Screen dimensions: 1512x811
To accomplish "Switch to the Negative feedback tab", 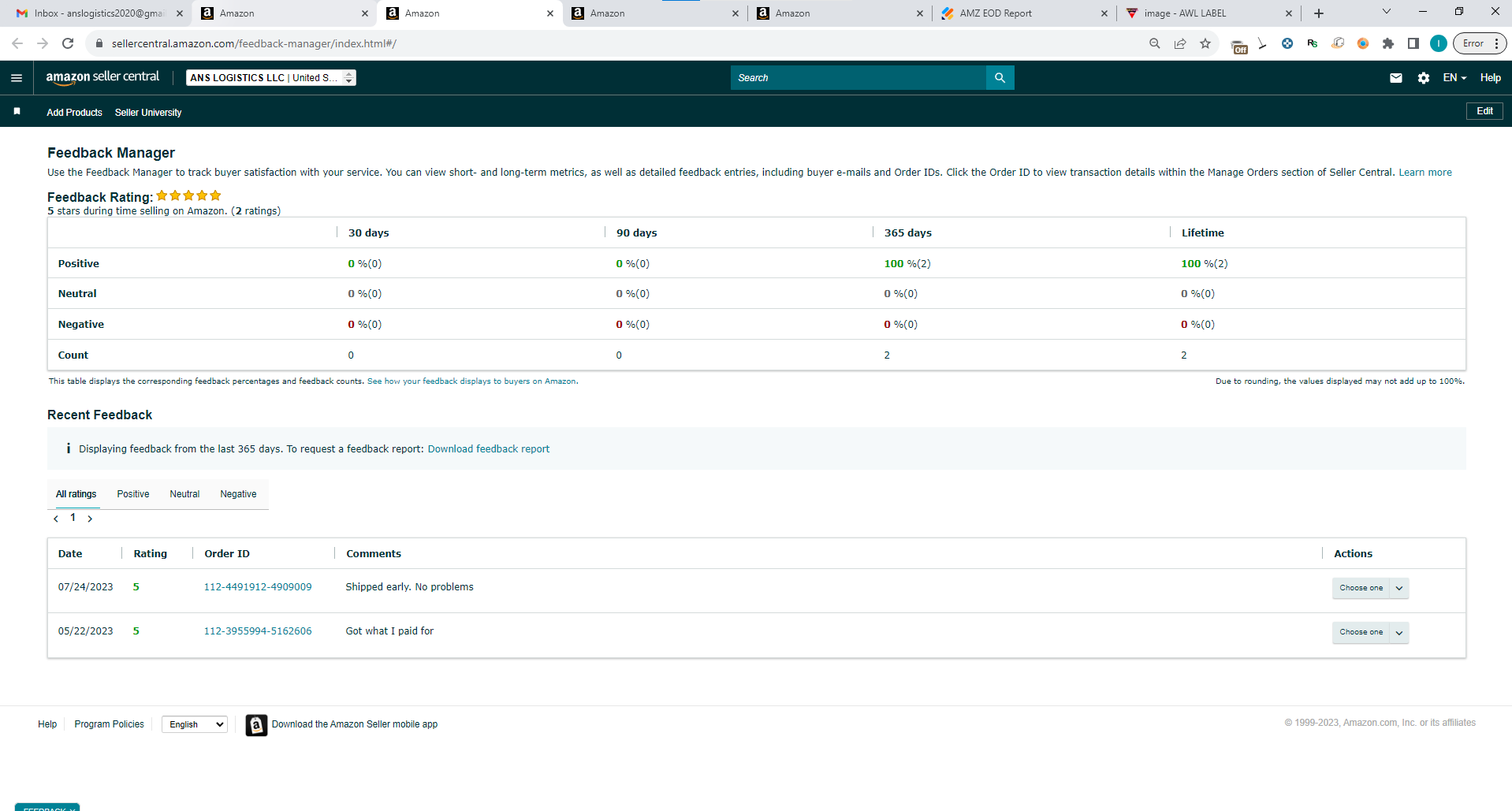I will pyautogui.click(x=238, y=494).
